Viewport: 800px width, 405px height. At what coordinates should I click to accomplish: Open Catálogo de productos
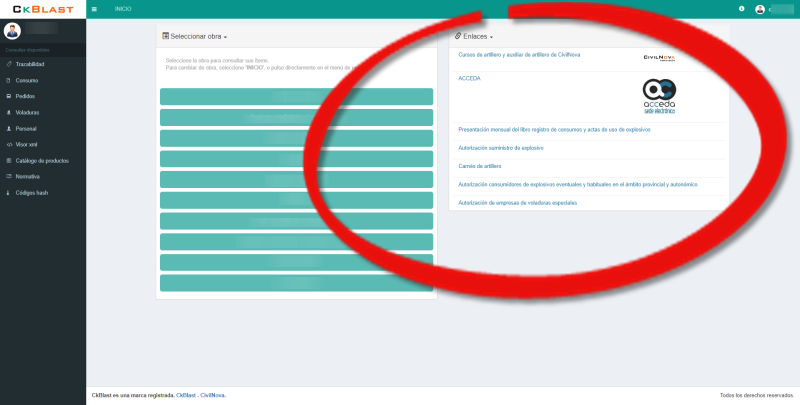coord(42,160)
